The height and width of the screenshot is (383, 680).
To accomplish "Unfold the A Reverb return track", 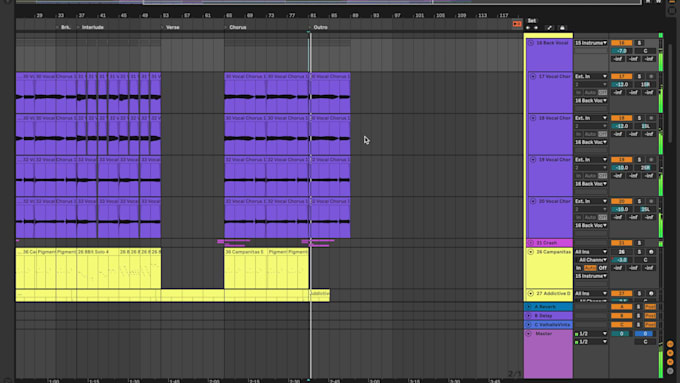I will point(529,307).
